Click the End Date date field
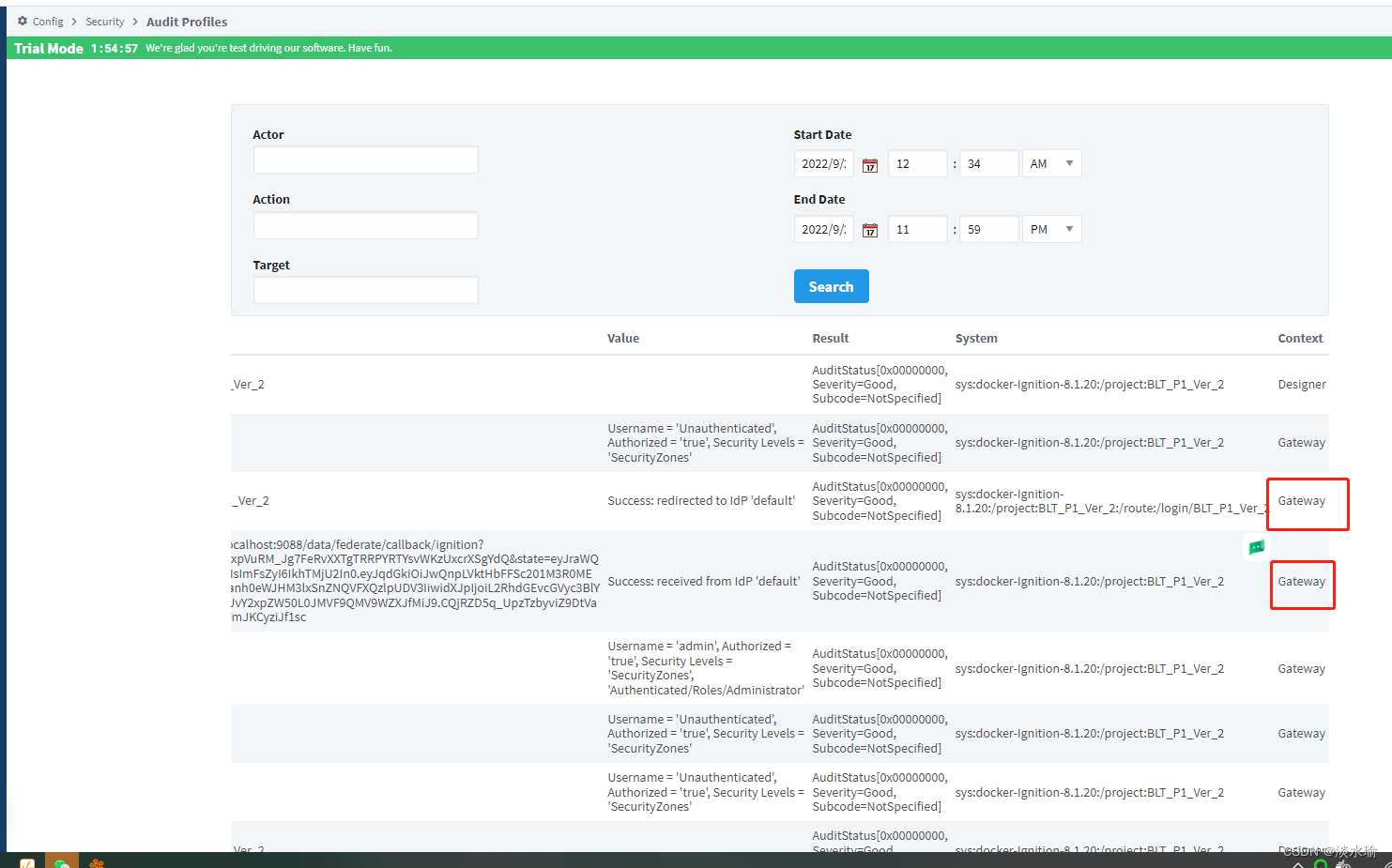 [823, 229]
